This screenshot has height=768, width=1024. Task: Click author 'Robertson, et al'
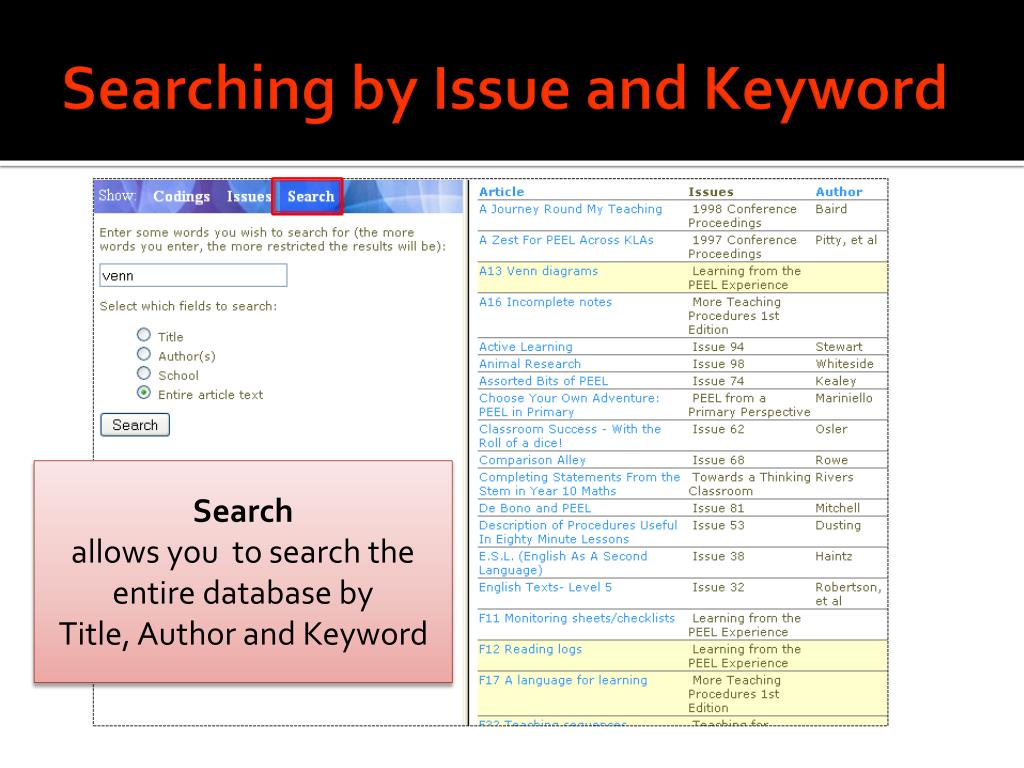tap(848, 594)
